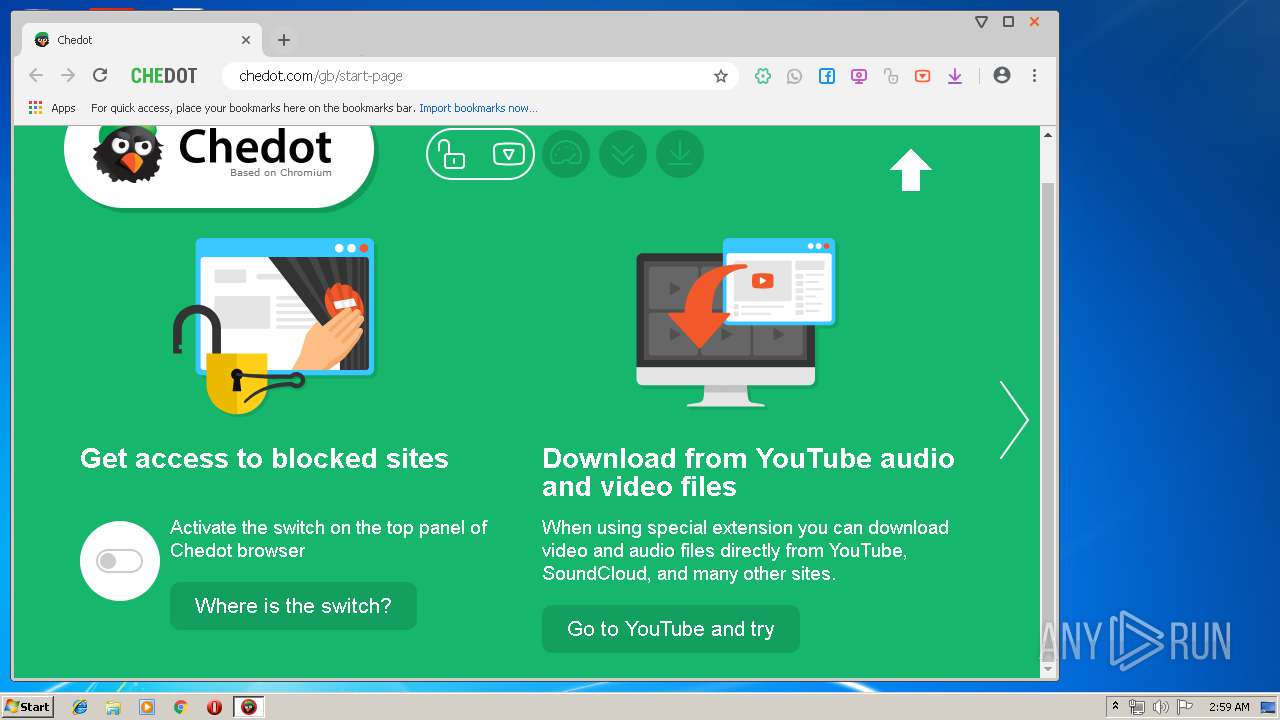Click the unlock padlock extension in toolbar
Viewport: 1280px width, 720px height.
[891, 76]
